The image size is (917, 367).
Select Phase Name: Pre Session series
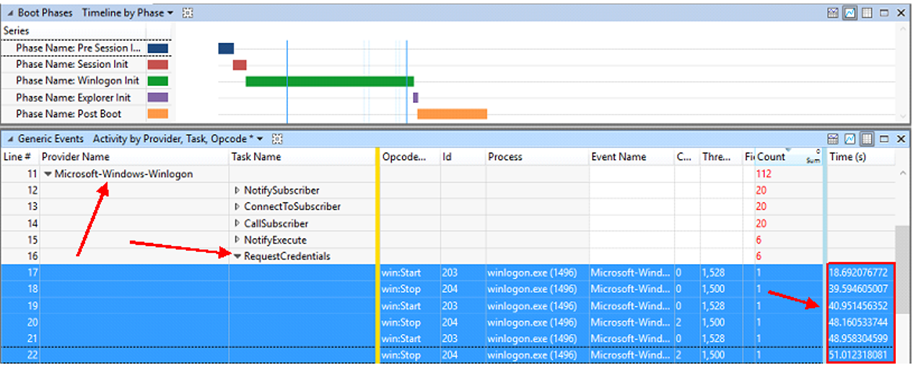tap(77, 49)
